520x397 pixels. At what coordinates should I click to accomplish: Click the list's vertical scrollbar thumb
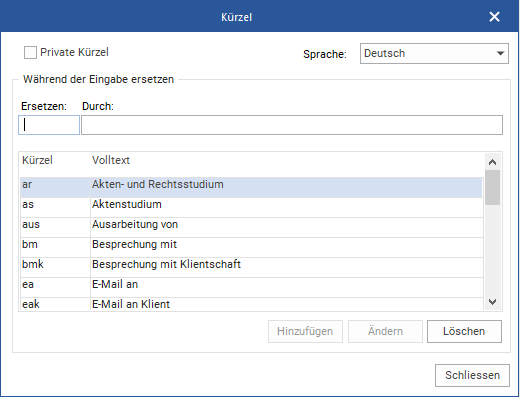[x=492, y=187]
